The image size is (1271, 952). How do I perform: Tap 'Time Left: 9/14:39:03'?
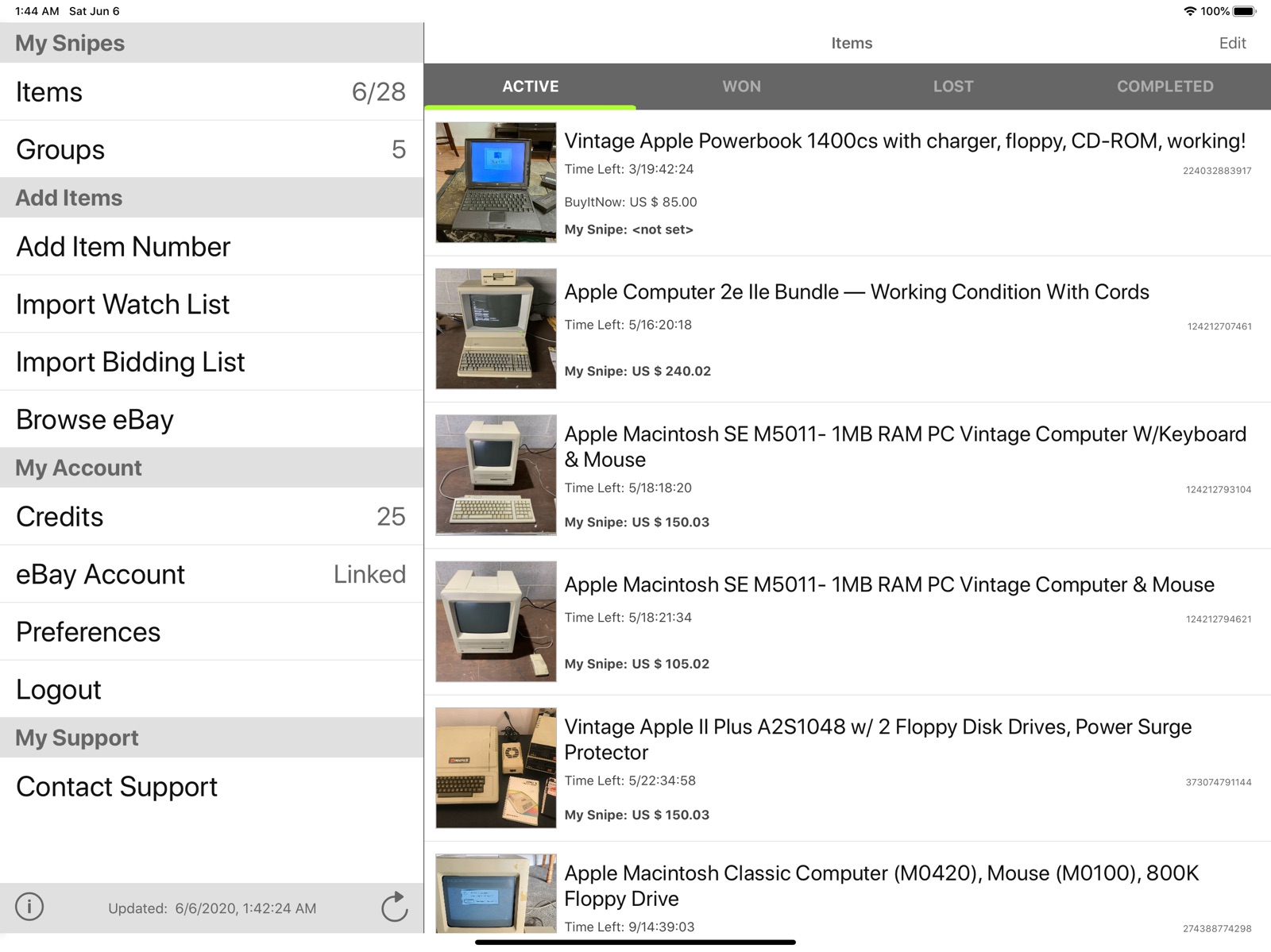[629, 927]
